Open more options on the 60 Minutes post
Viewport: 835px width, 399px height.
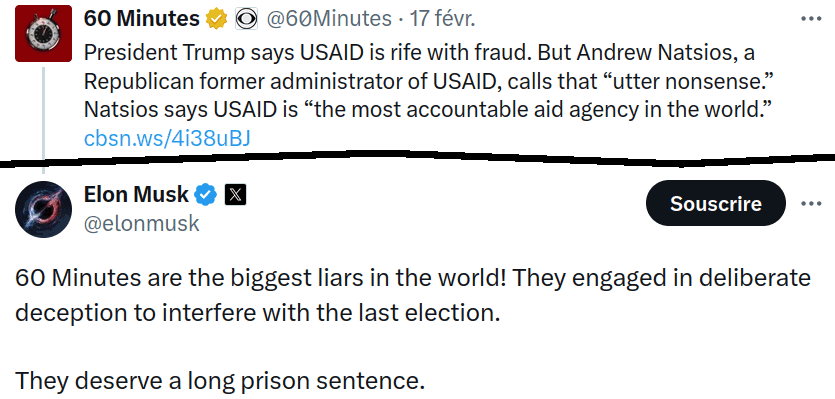(x=812, y=19)
